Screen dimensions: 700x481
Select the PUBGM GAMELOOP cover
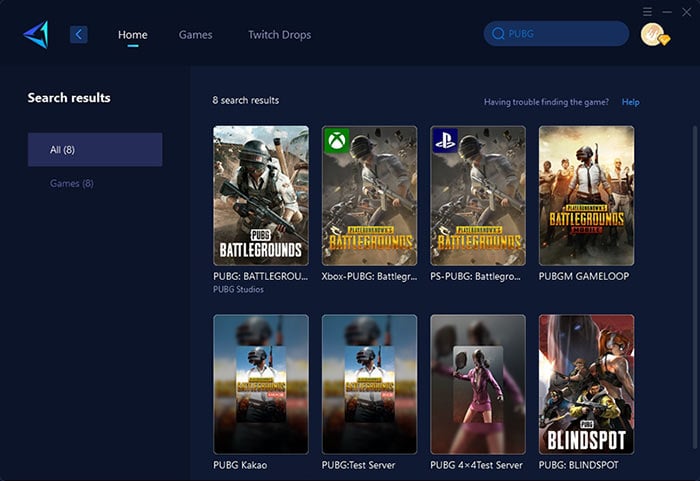point(586,196)
